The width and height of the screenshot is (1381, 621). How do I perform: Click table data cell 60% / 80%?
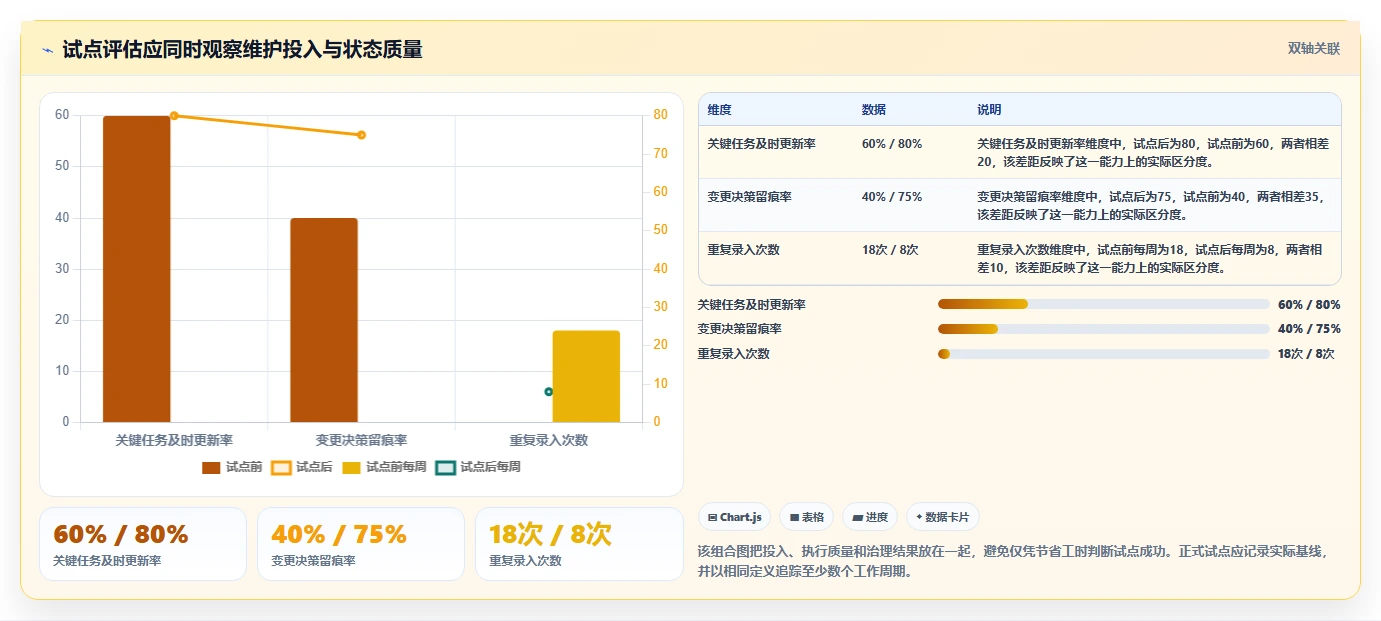pos(892,144)
